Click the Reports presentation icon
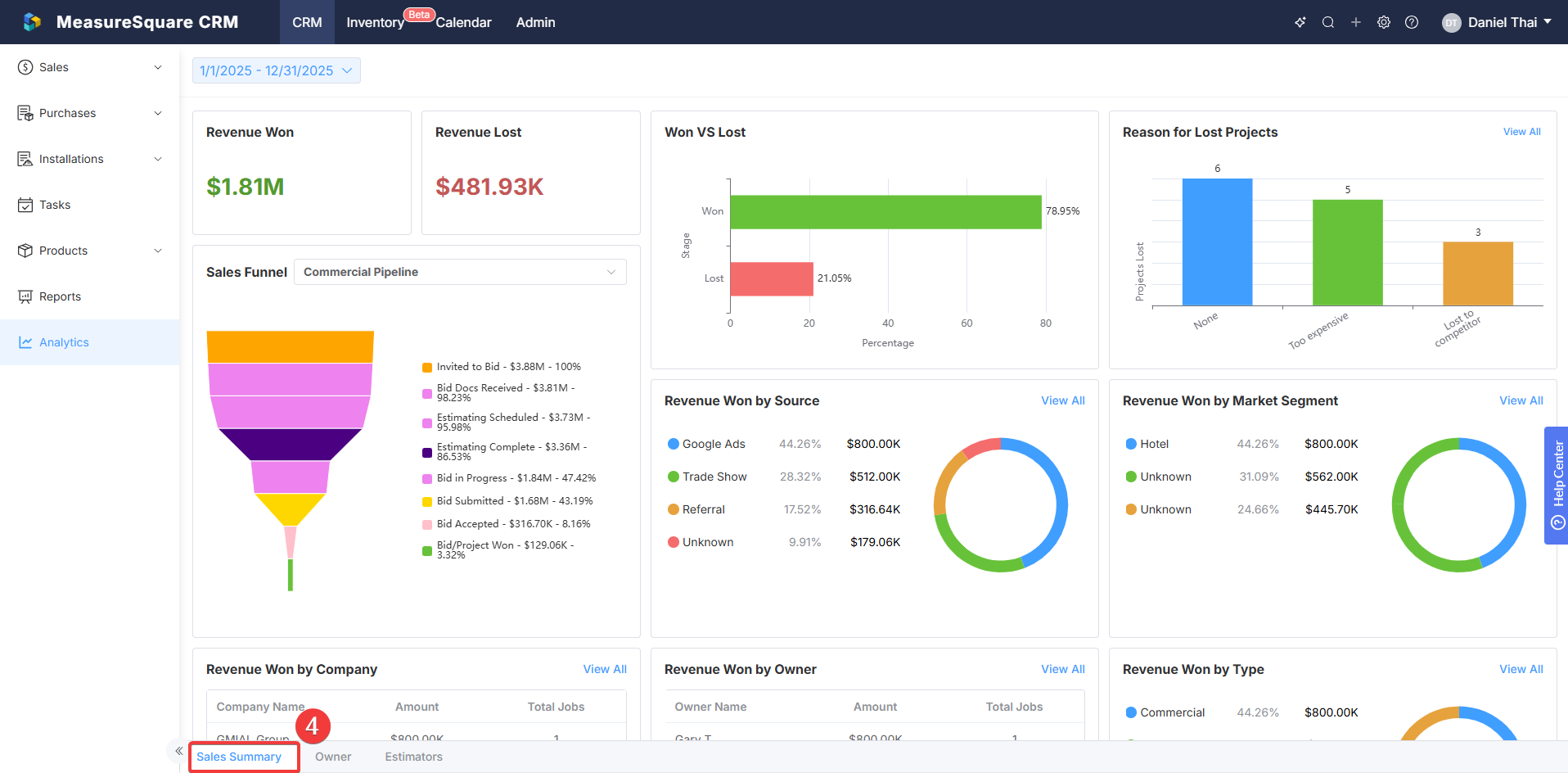This screenshot has height=773, width=1568. click(x=25, y=296)
